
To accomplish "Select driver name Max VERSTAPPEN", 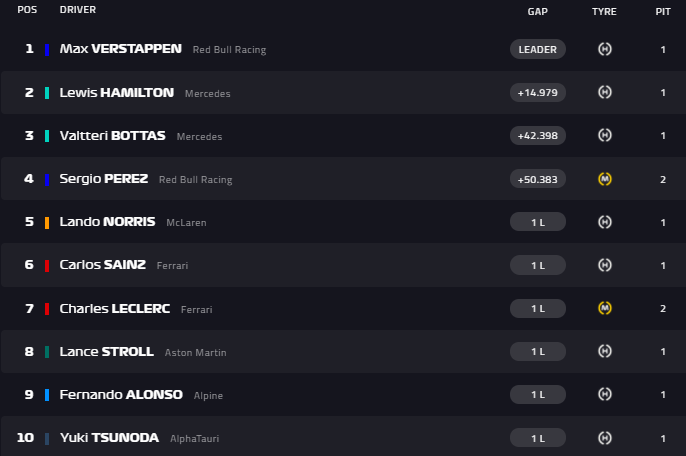I will [x=121, y=48].
